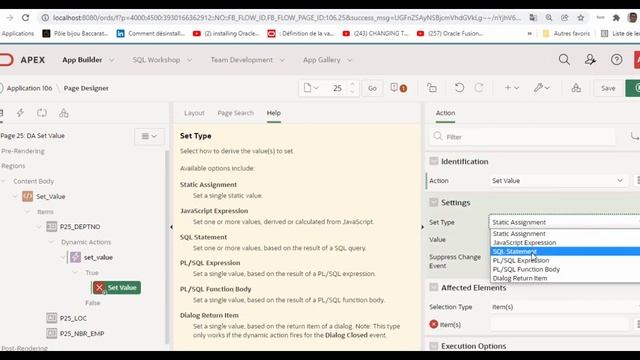Choose Static Assignment from the list

pyautogui.click(x=565, y=233)
